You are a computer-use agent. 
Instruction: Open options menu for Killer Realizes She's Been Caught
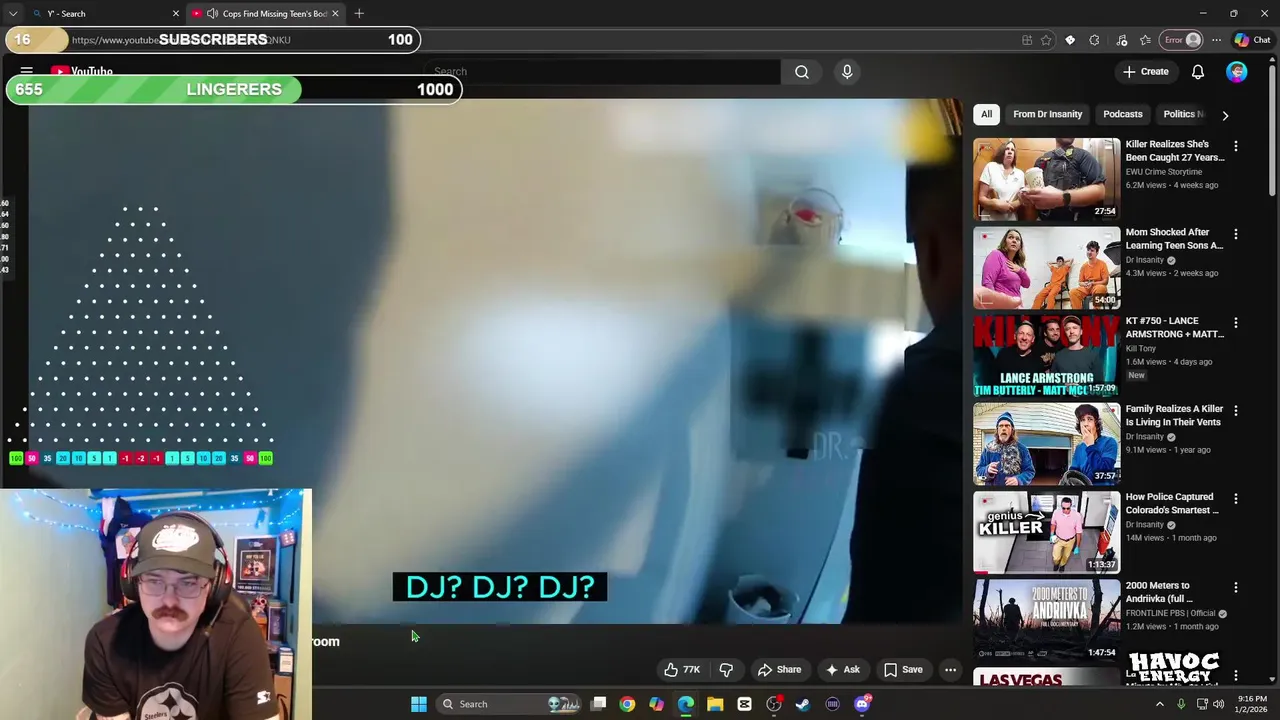[1236, 146]
